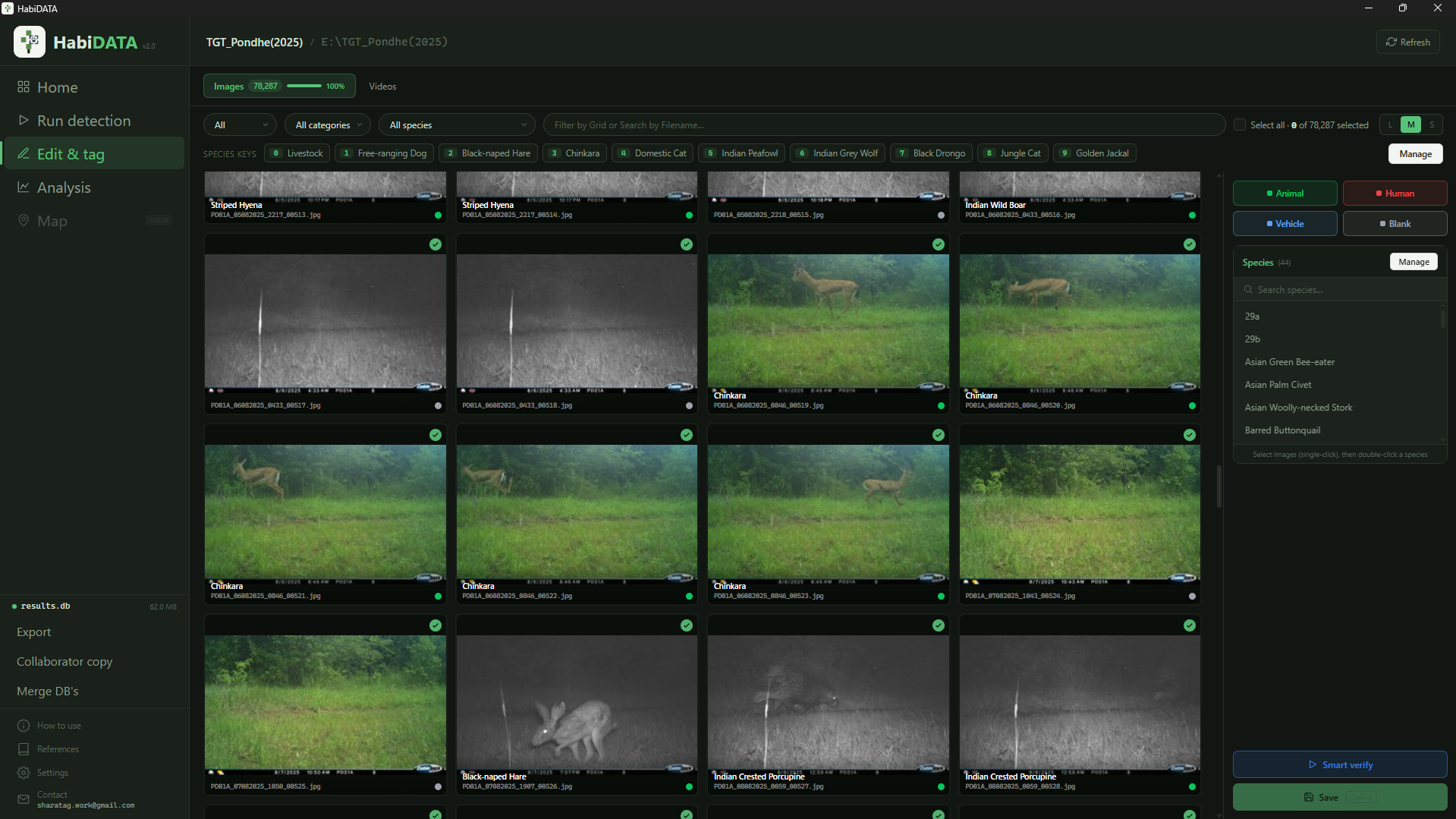Click status dot of PD01A_07082025_1907_00526.jpg
This screenshot has height=819, width=1456.
[x=689, y=786]
